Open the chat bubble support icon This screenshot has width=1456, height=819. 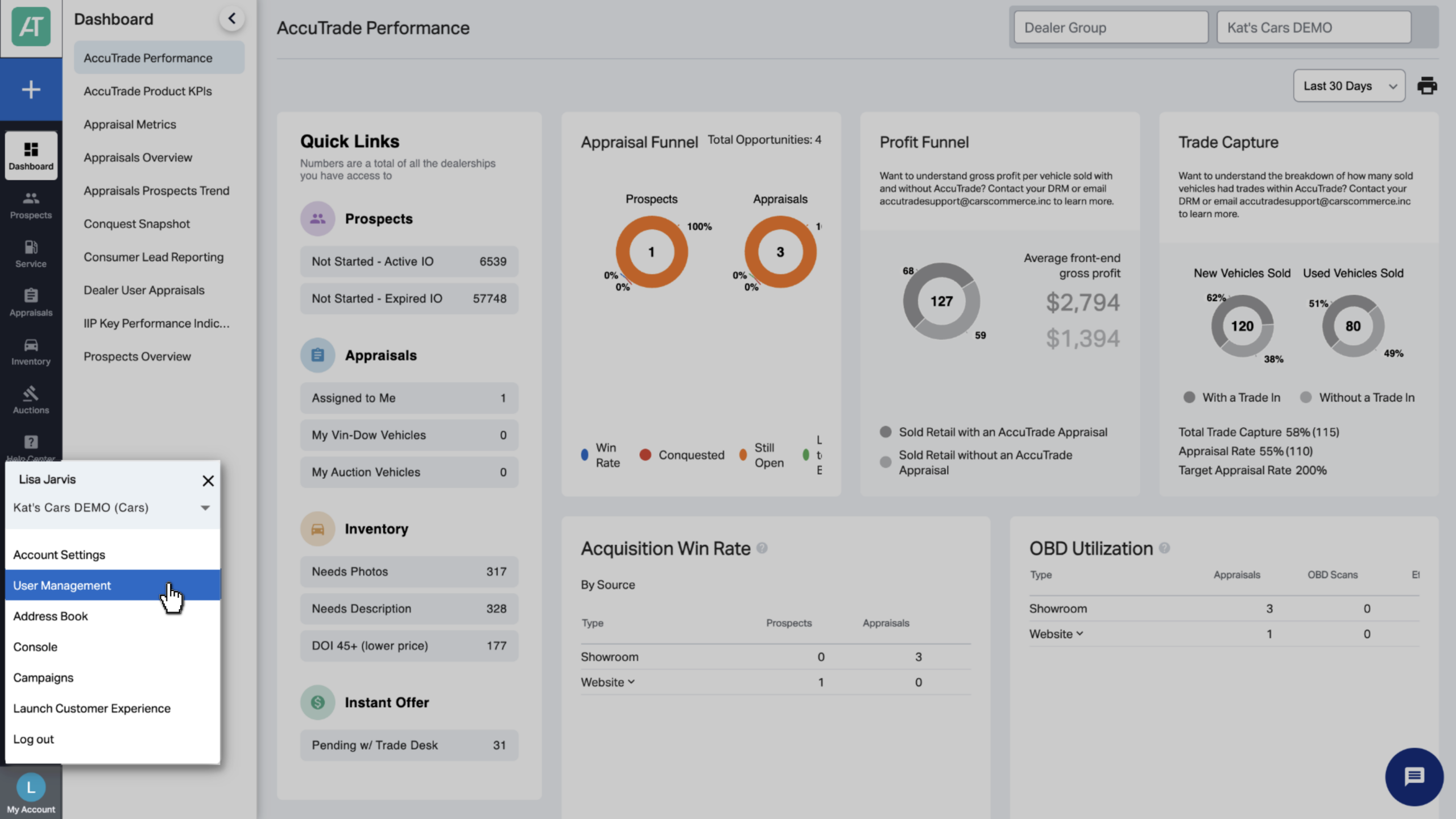tap(1414, 776)
